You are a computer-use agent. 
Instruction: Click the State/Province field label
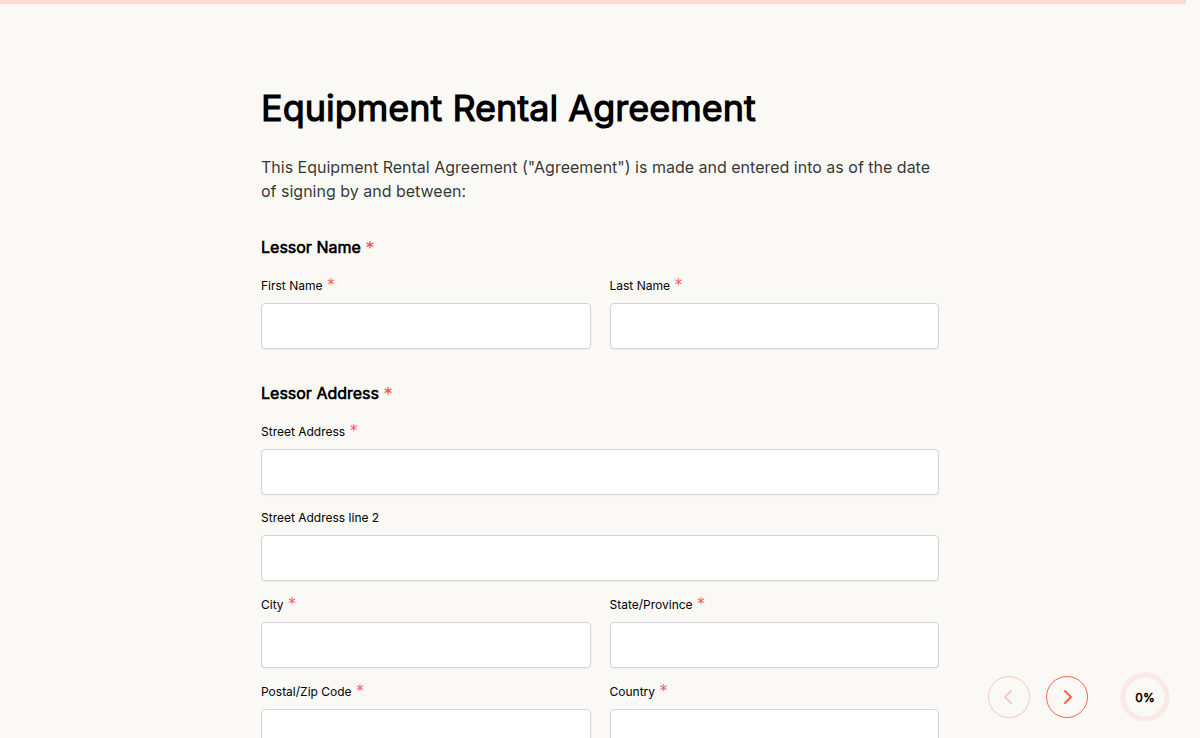(650, 604)
